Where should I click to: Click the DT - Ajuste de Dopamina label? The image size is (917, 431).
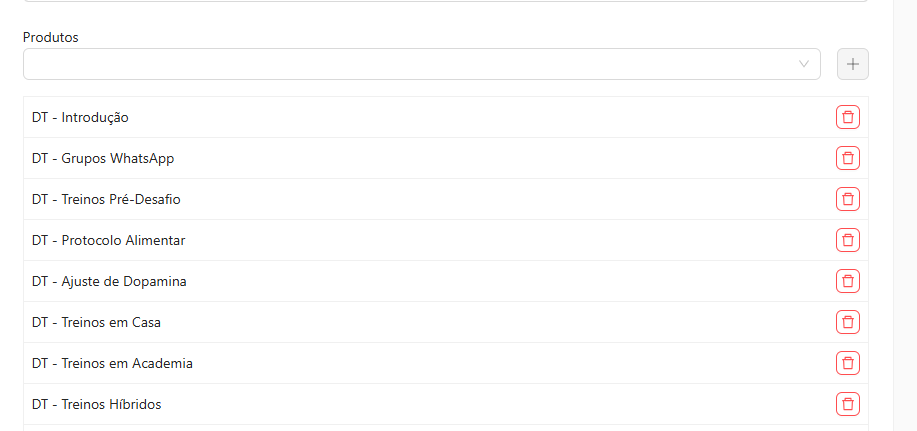[x=109, y=281]
